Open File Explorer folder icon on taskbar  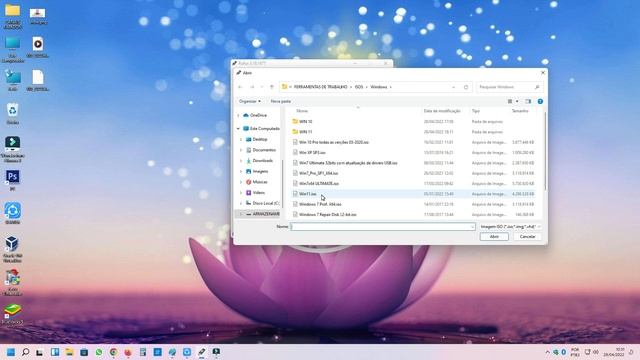tap(69, 352)
